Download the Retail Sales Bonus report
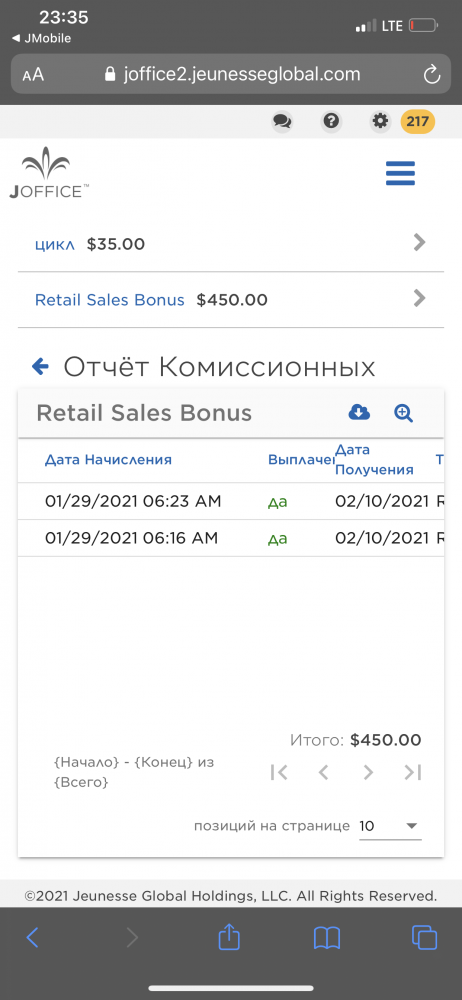This screenshot has height=1000, width=462. pos(359,413)
